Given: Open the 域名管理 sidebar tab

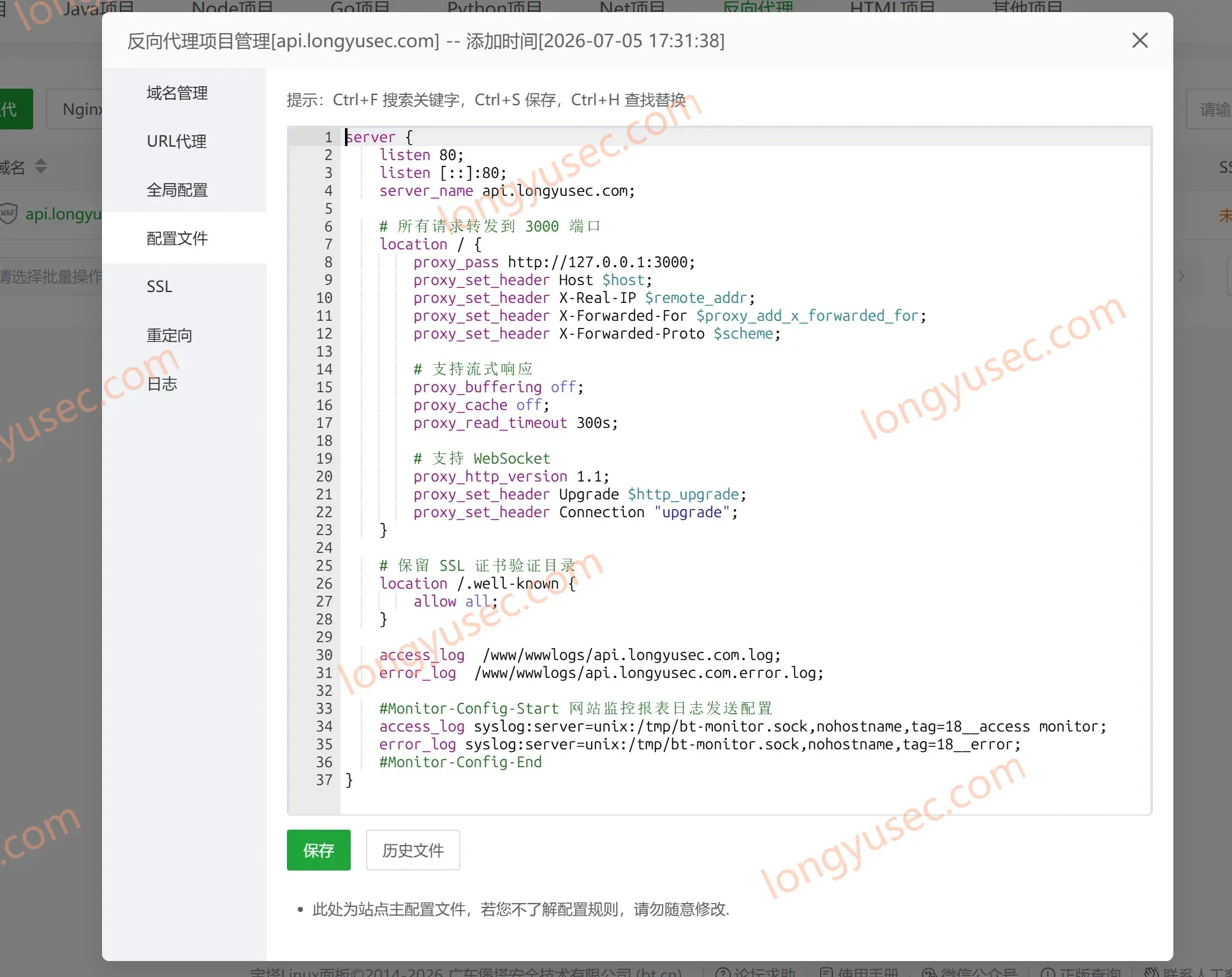Looking at the screenshot, I should click(177, 92).
